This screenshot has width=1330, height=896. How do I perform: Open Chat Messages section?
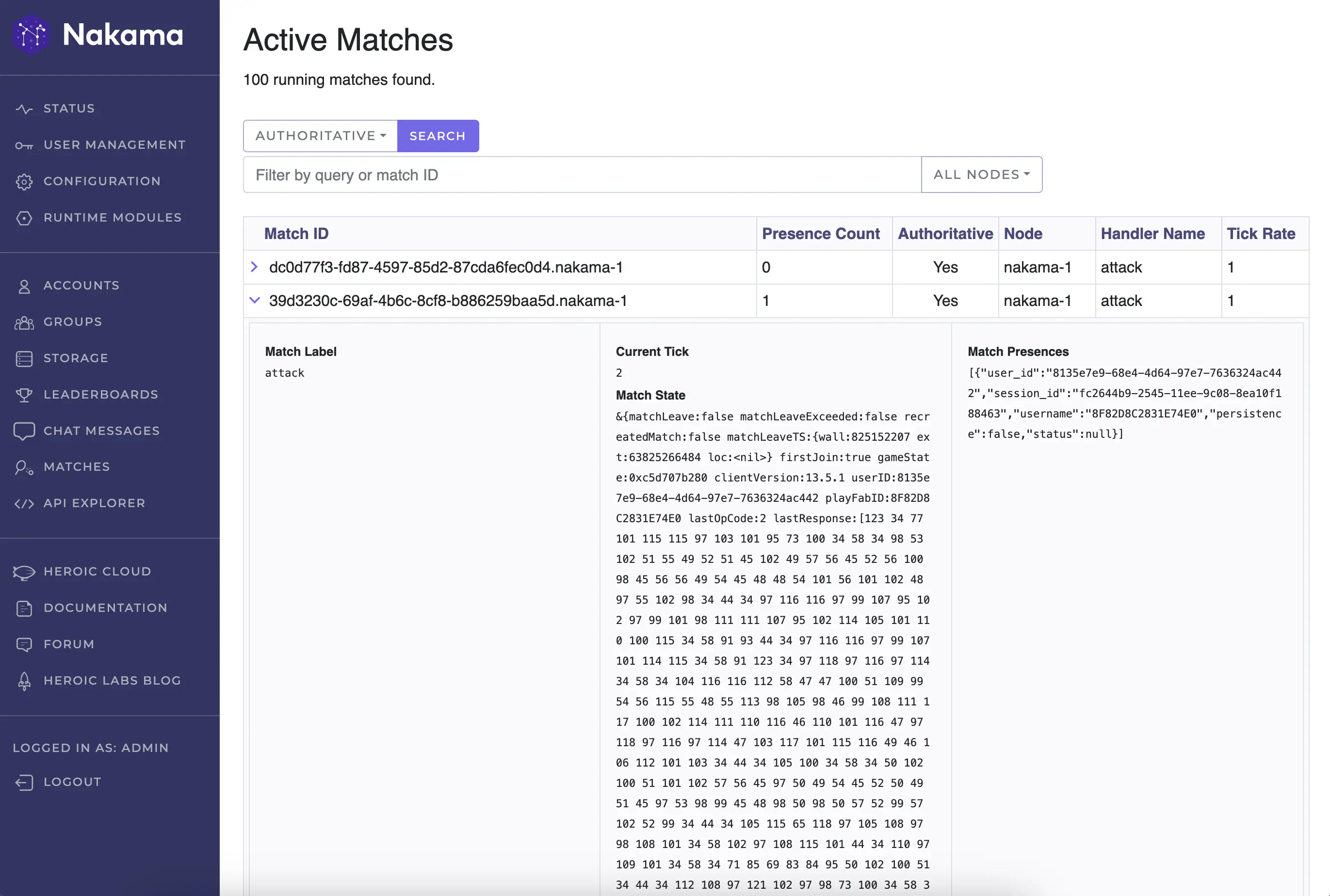[x=101, y=431]
